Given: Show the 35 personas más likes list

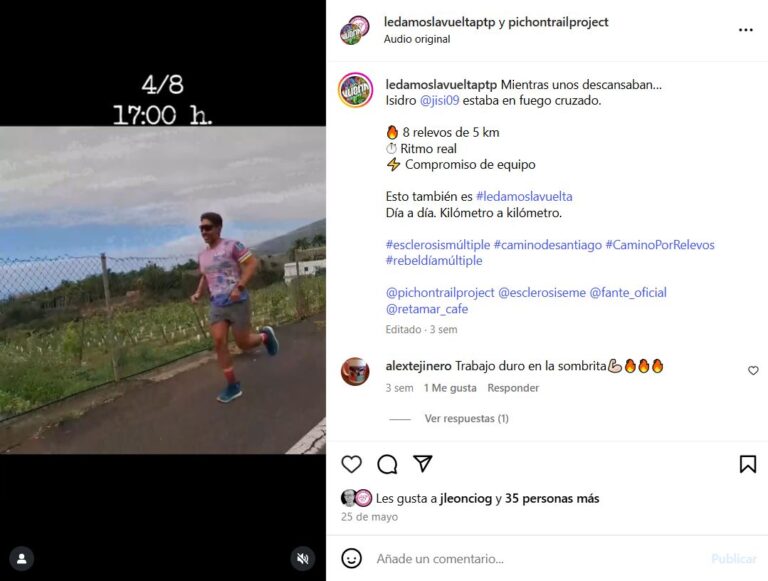Looking at the screenshot, I should 552,498.
